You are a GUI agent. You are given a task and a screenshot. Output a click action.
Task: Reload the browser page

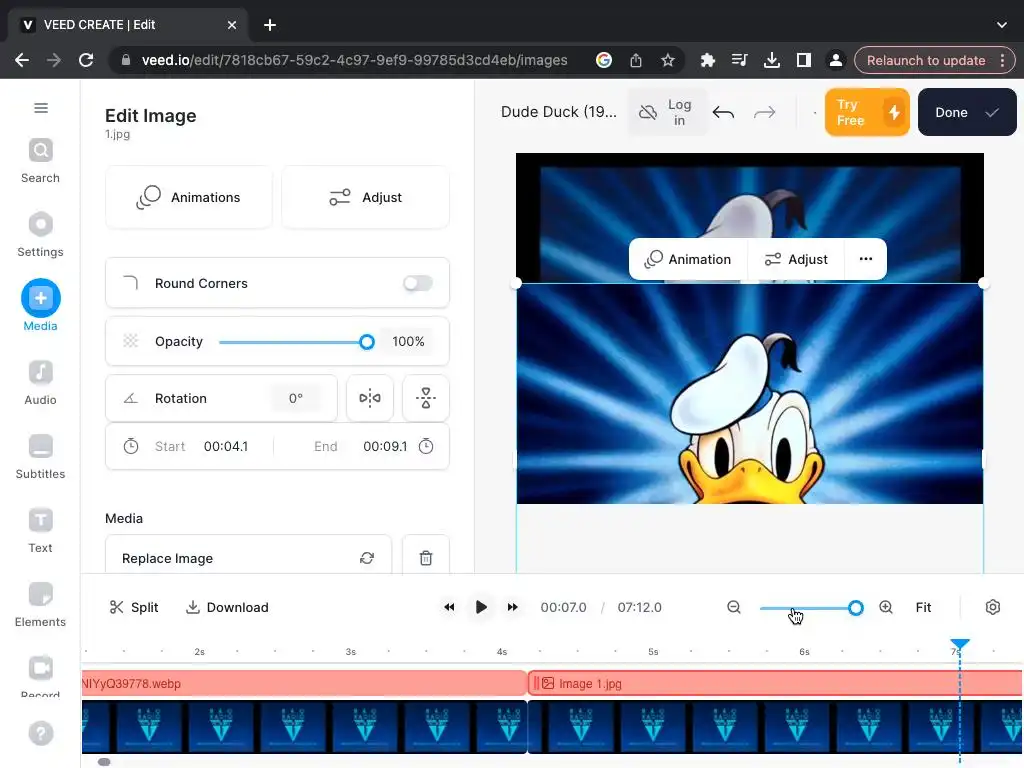(x=86, y=60)
